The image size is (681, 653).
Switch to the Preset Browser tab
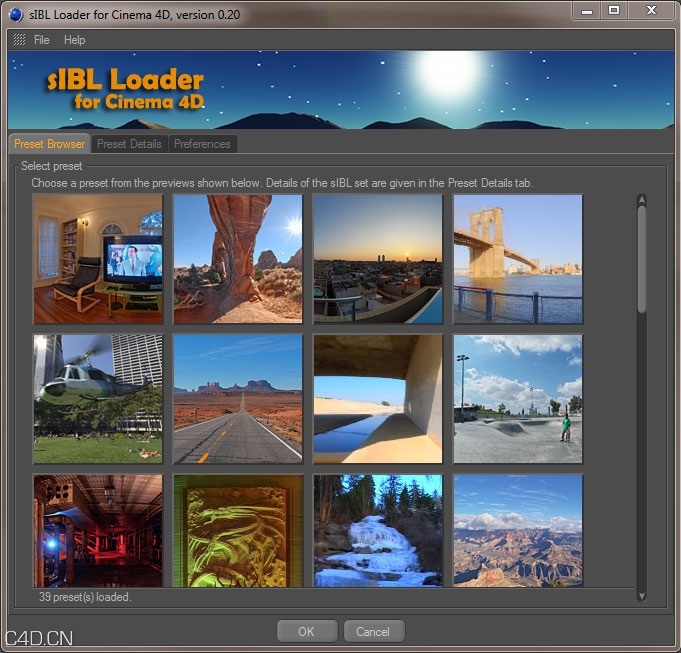click(50, 144)
